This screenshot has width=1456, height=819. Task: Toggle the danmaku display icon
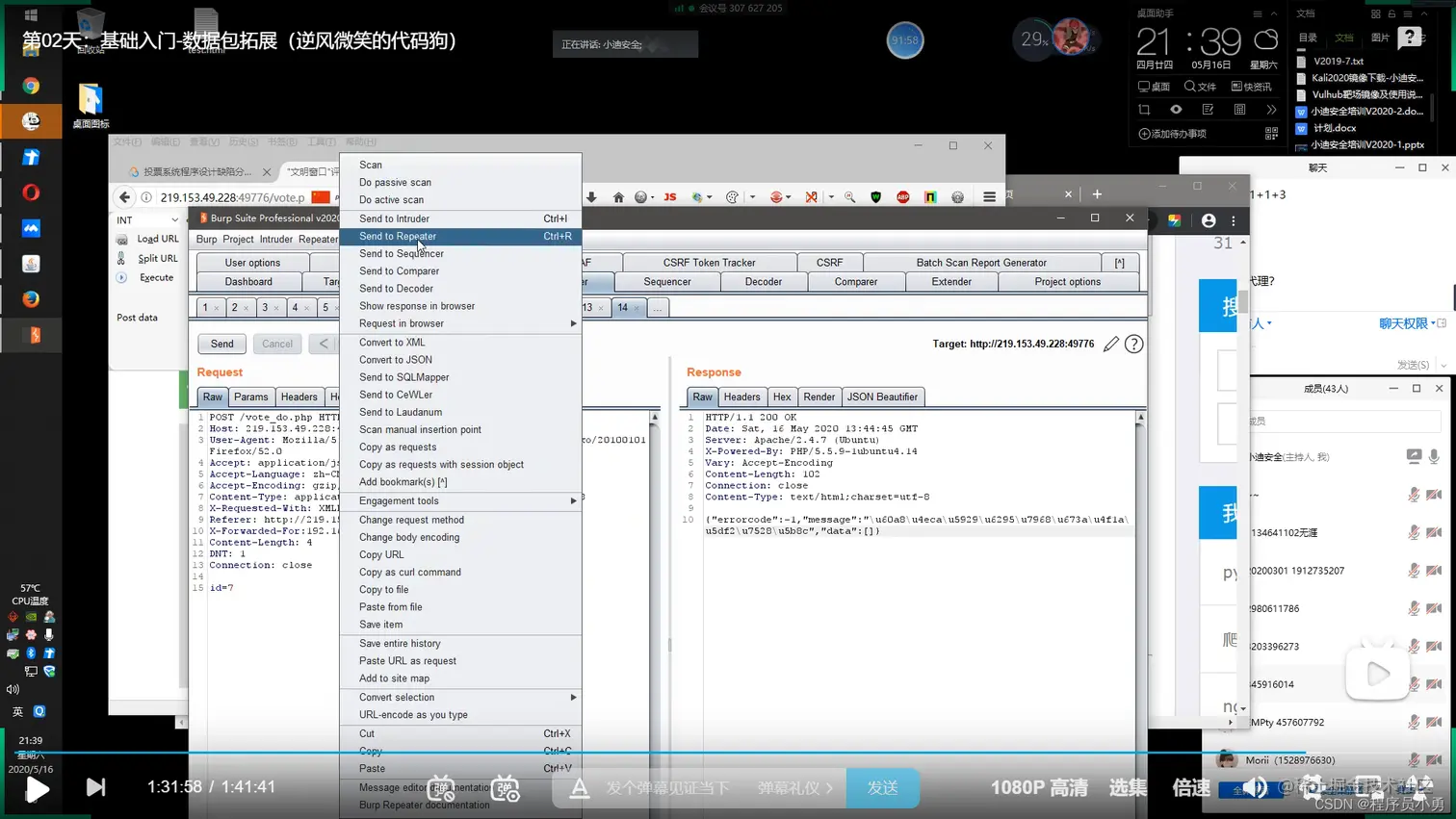click(x=441, y=788)
